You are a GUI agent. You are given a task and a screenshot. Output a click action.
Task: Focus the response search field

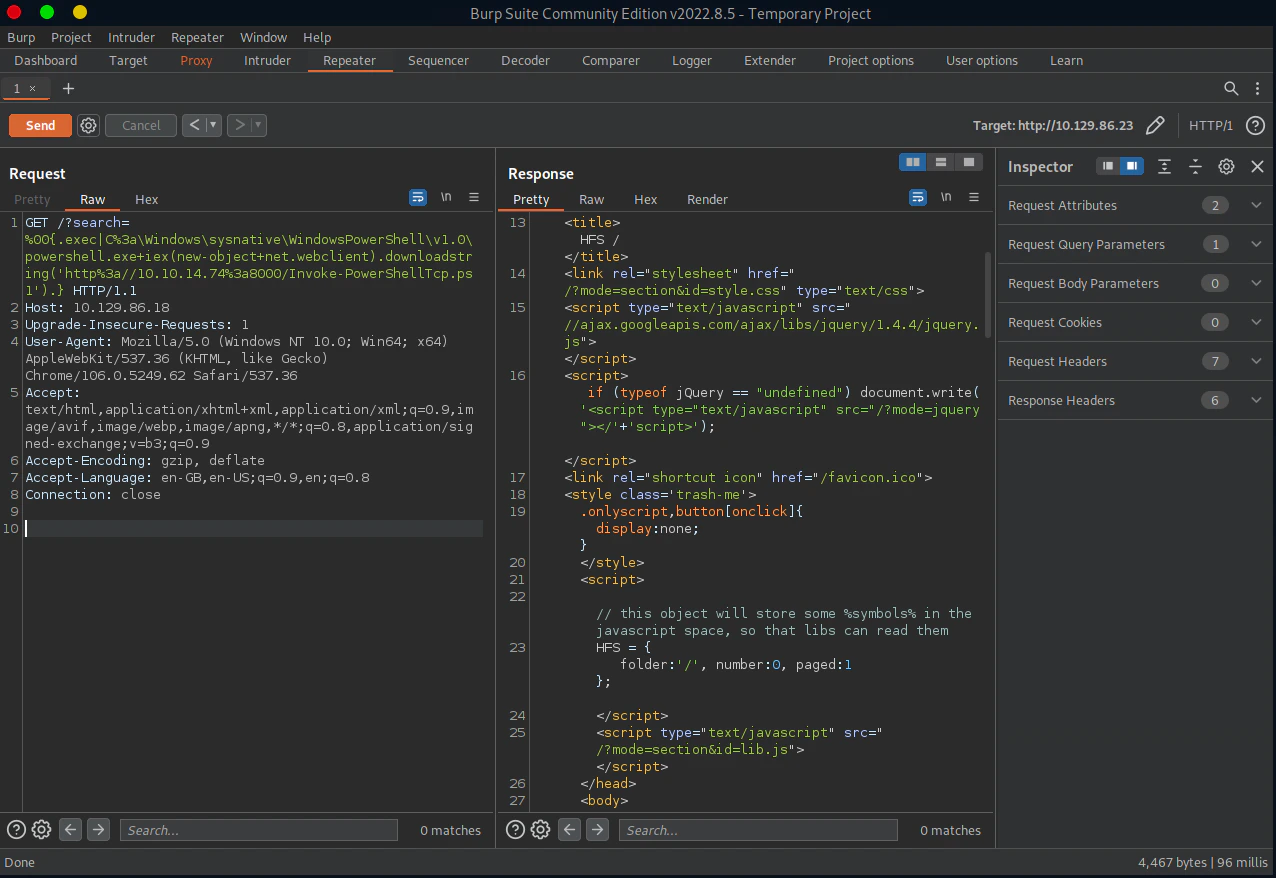point(758,830)
